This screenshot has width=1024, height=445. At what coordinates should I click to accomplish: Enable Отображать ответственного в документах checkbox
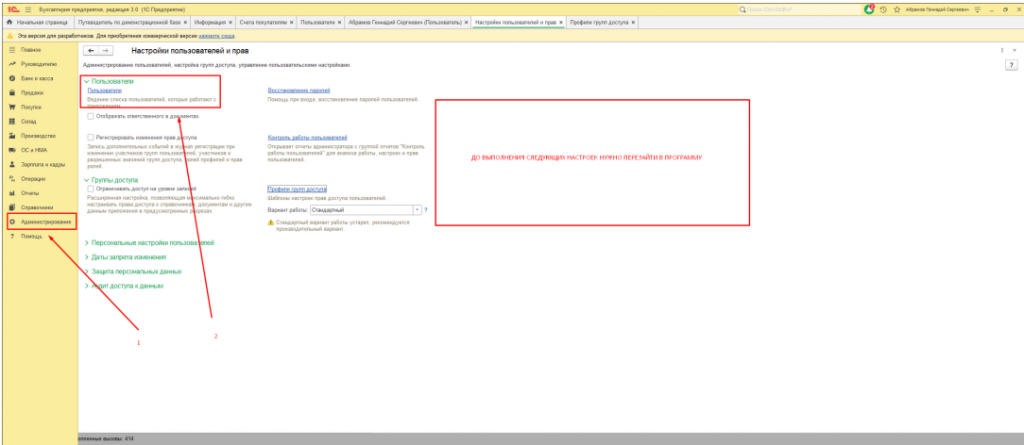(x=90, y=116)
